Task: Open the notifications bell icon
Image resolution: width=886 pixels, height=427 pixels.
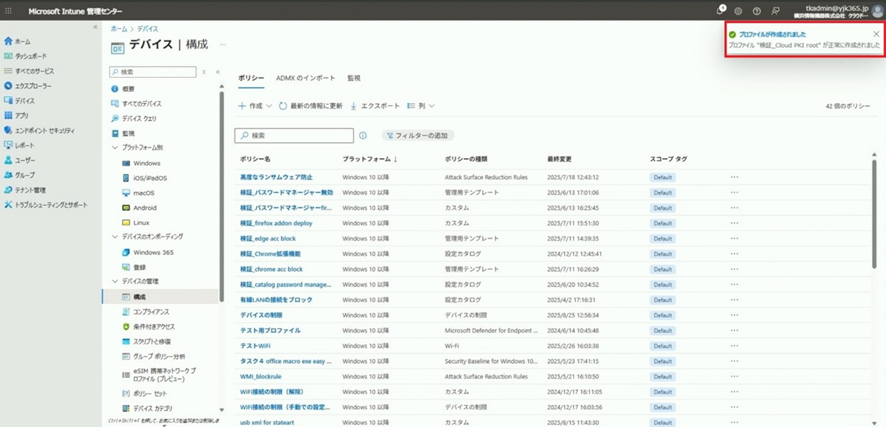Action: tap(722, 10)
